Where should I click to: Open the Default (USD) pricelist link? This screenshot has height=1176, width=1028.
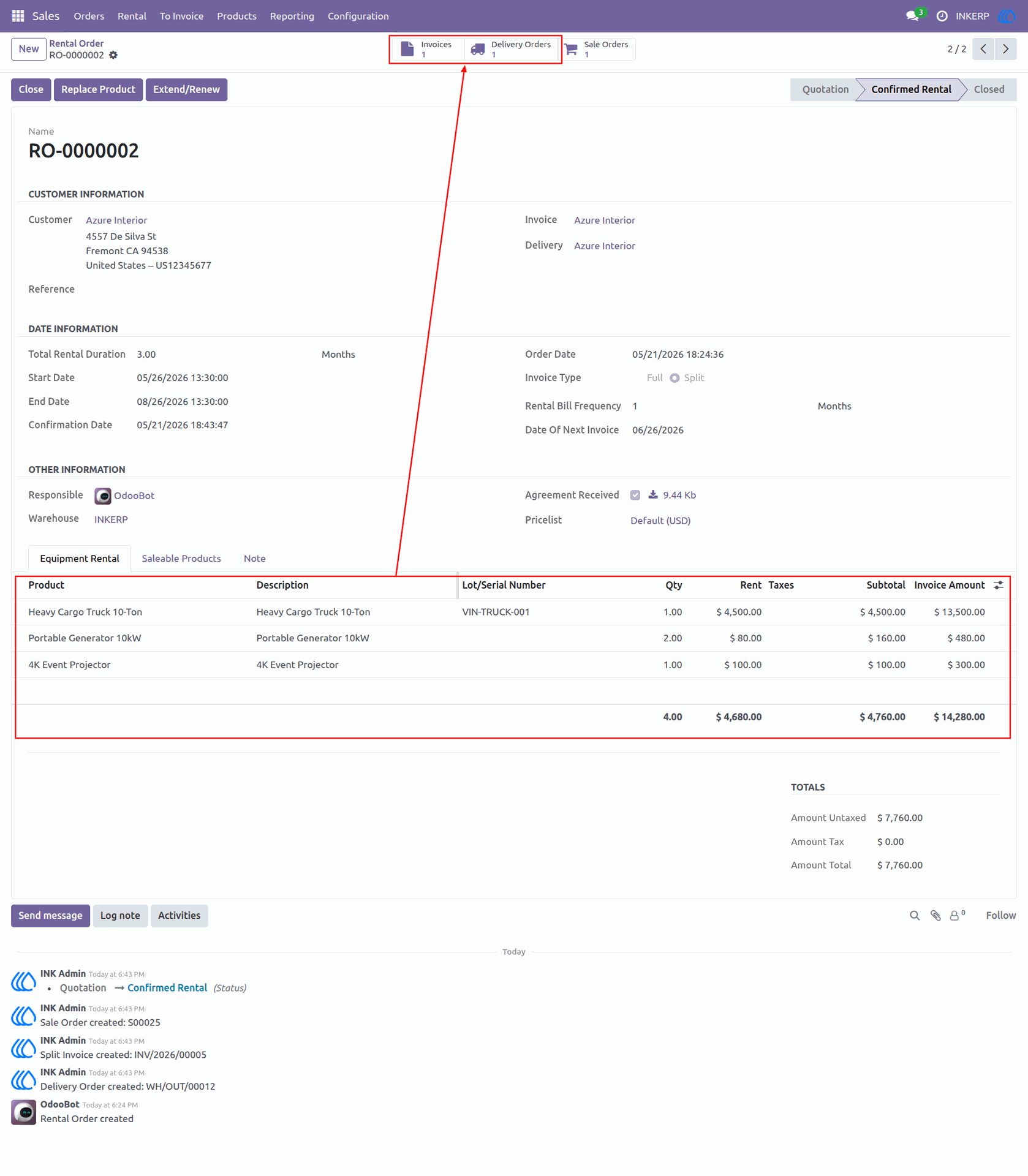660,520
